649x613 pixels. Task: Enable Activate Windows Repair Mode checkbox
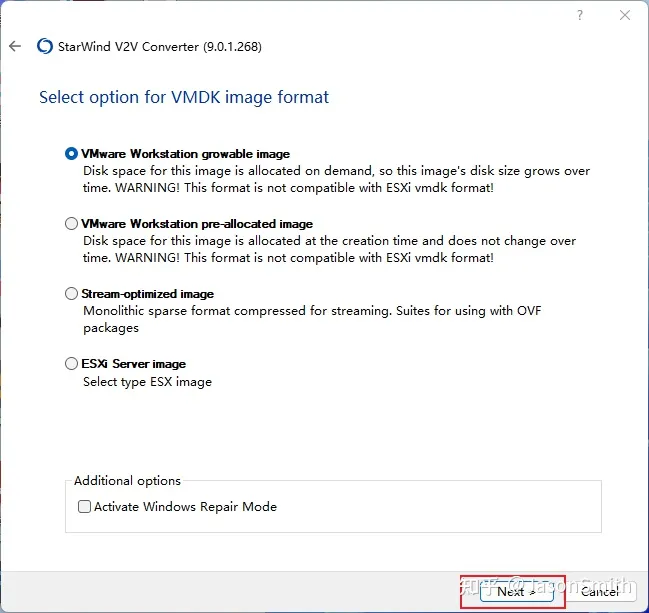84,507
